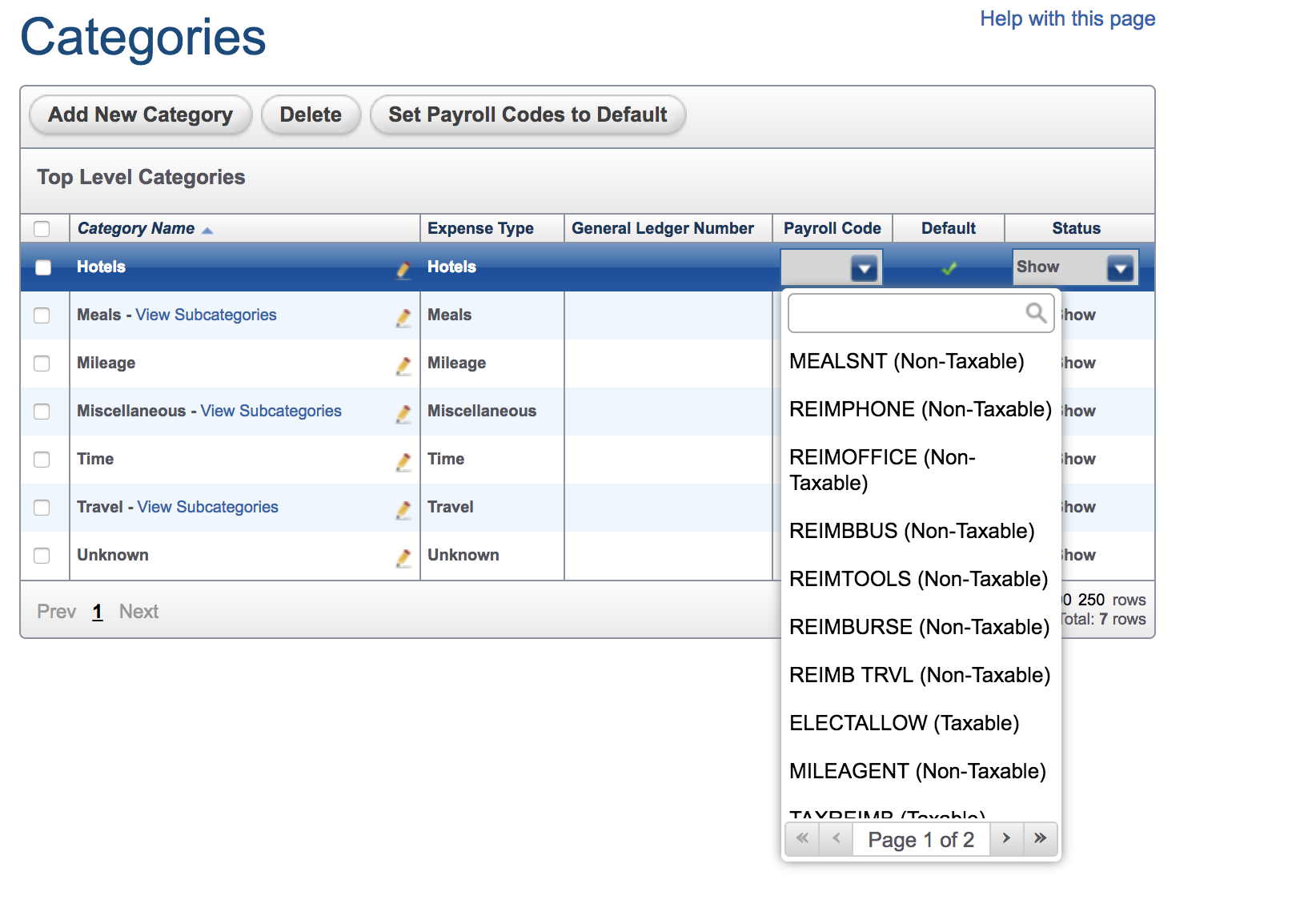Click the edit pencil icon for Unknown

(404, 558)
